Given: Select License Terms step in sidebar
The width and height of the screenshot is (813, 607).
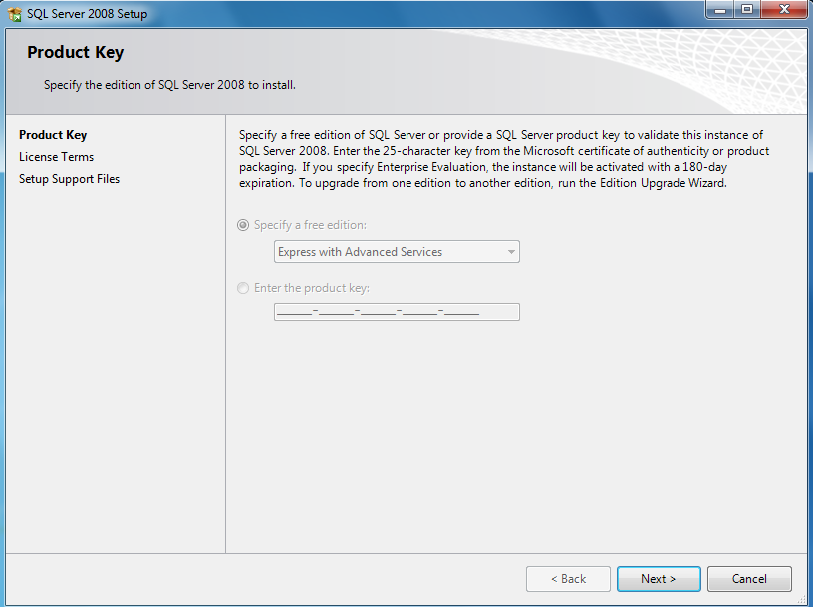Looking at the screenshot, I should (57, 157).
